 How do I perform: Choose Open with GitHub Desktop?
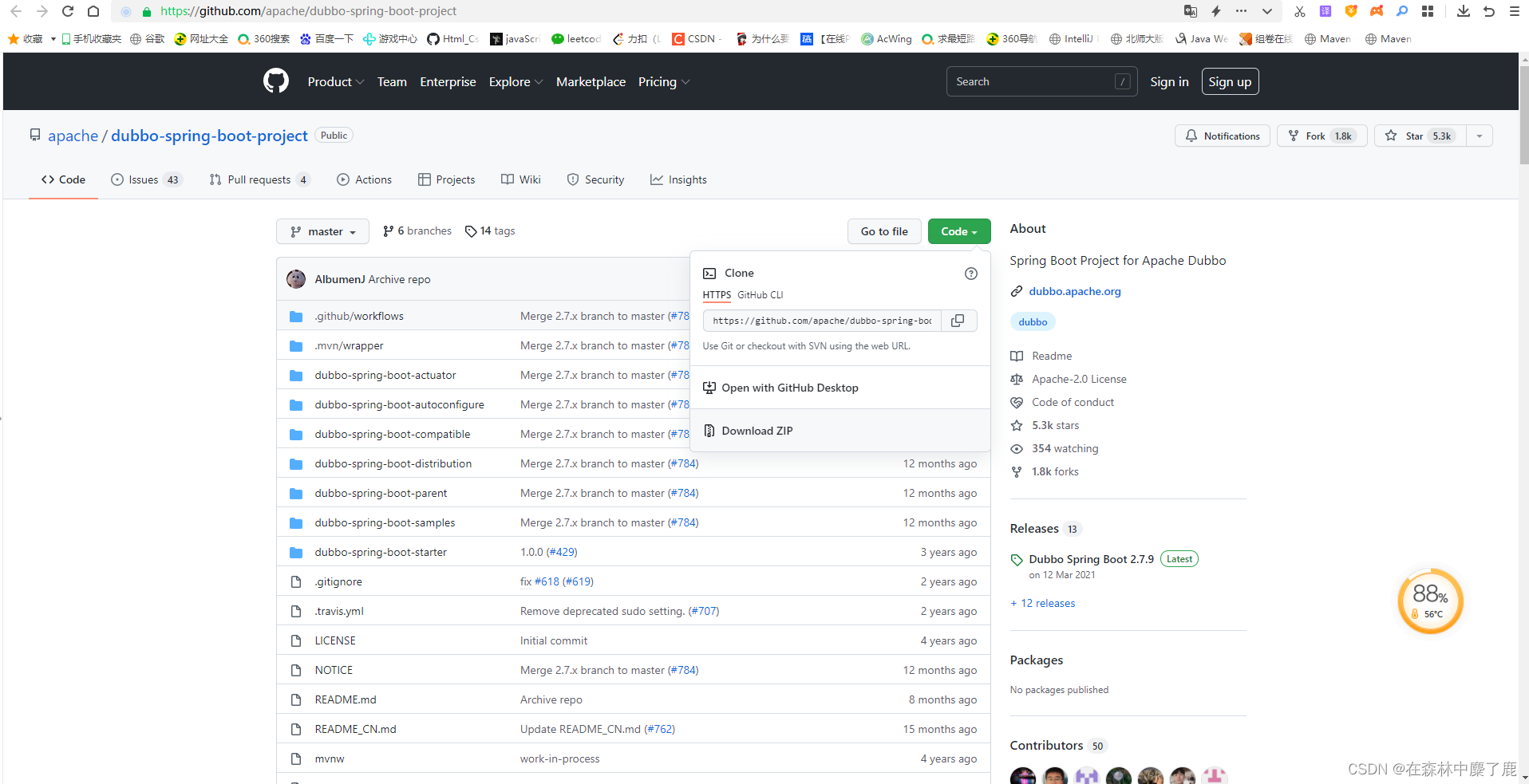840,388
